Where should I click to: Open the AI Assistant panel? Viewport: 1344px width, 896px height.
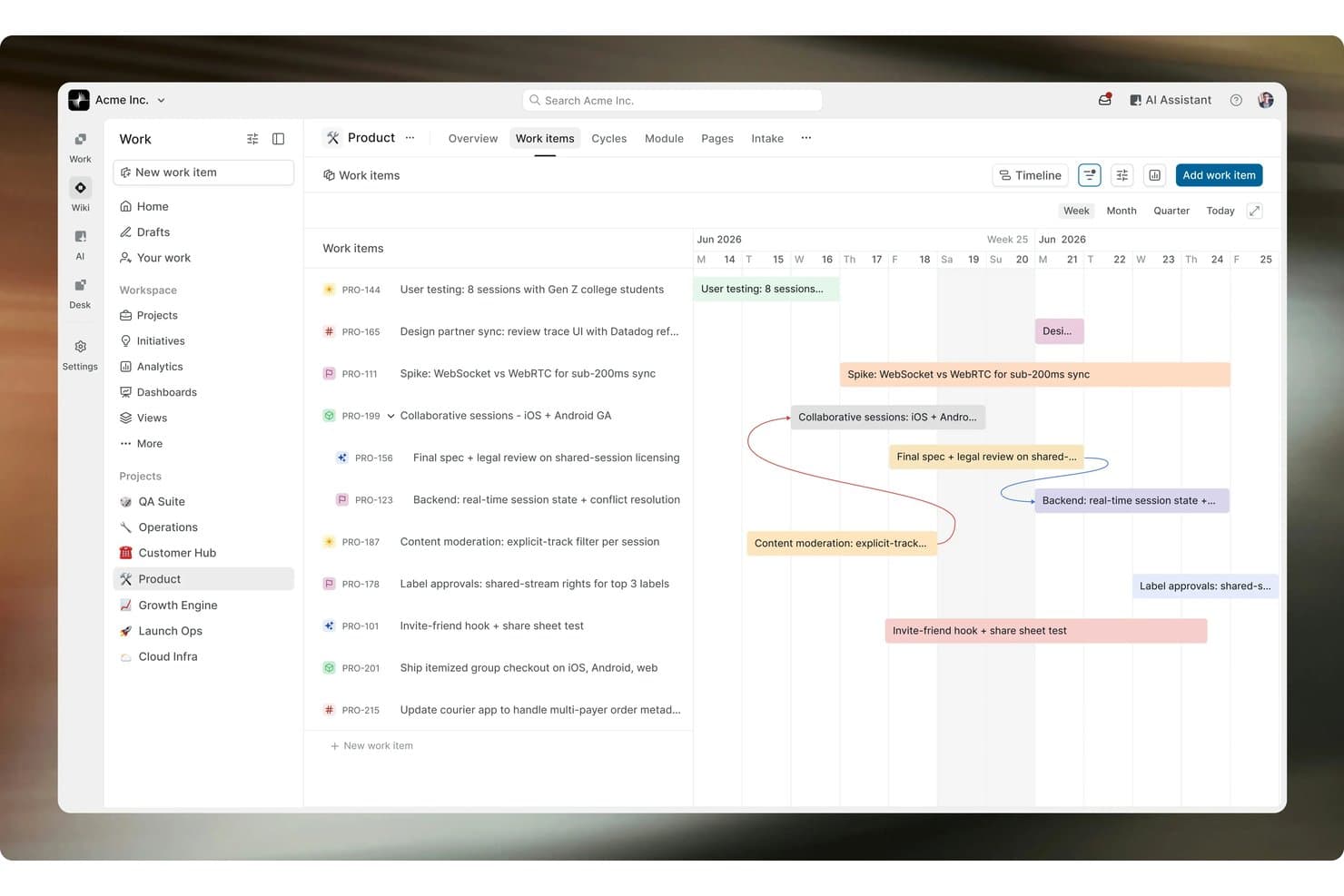(1171, 100)
